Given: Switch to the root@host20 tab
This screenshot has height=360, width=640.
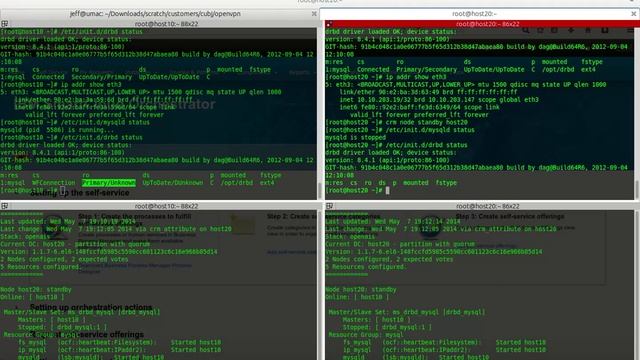Looking at the screenshot, I should (x=475, y=13).
